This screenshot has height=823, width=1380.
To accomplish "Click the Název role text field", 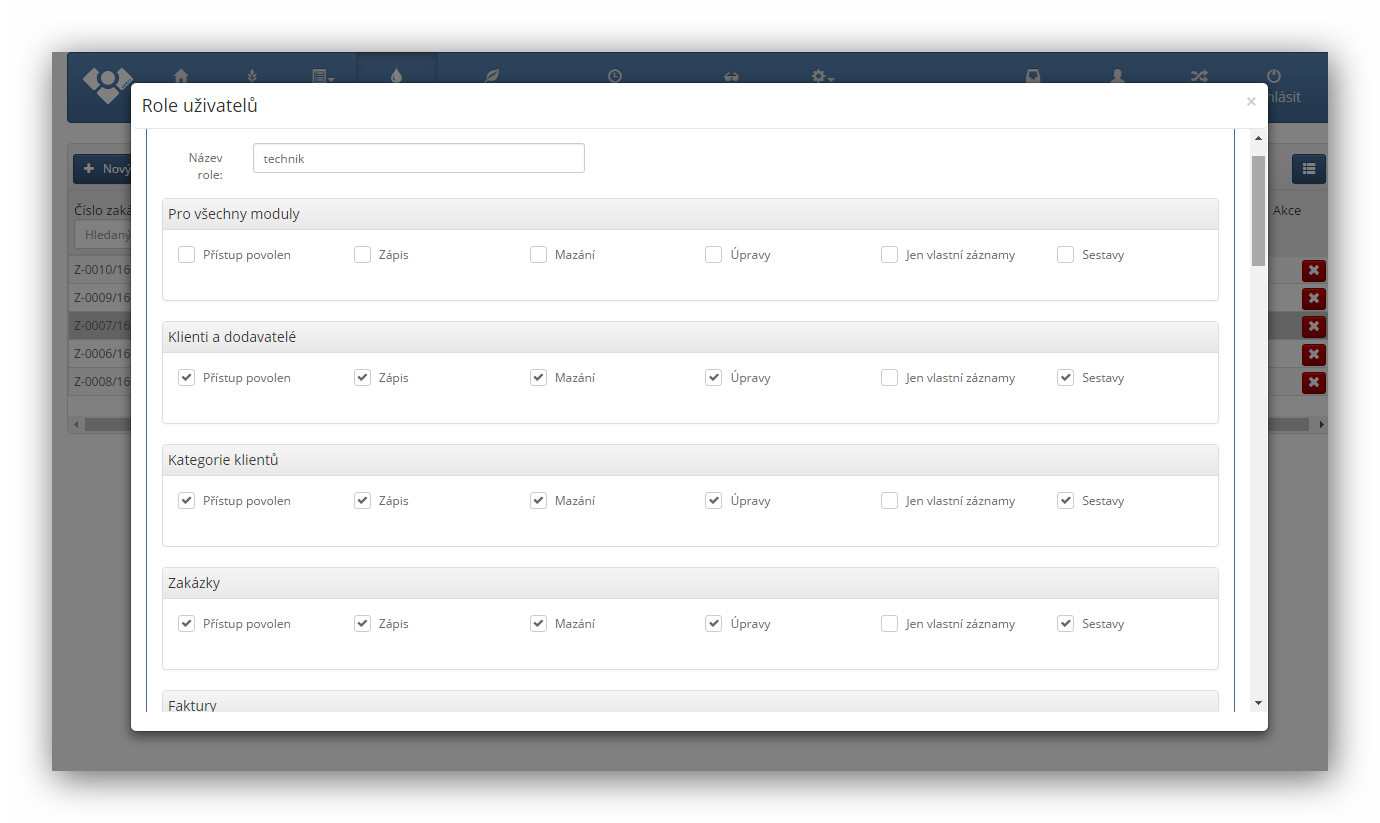I will pos(418,158).
